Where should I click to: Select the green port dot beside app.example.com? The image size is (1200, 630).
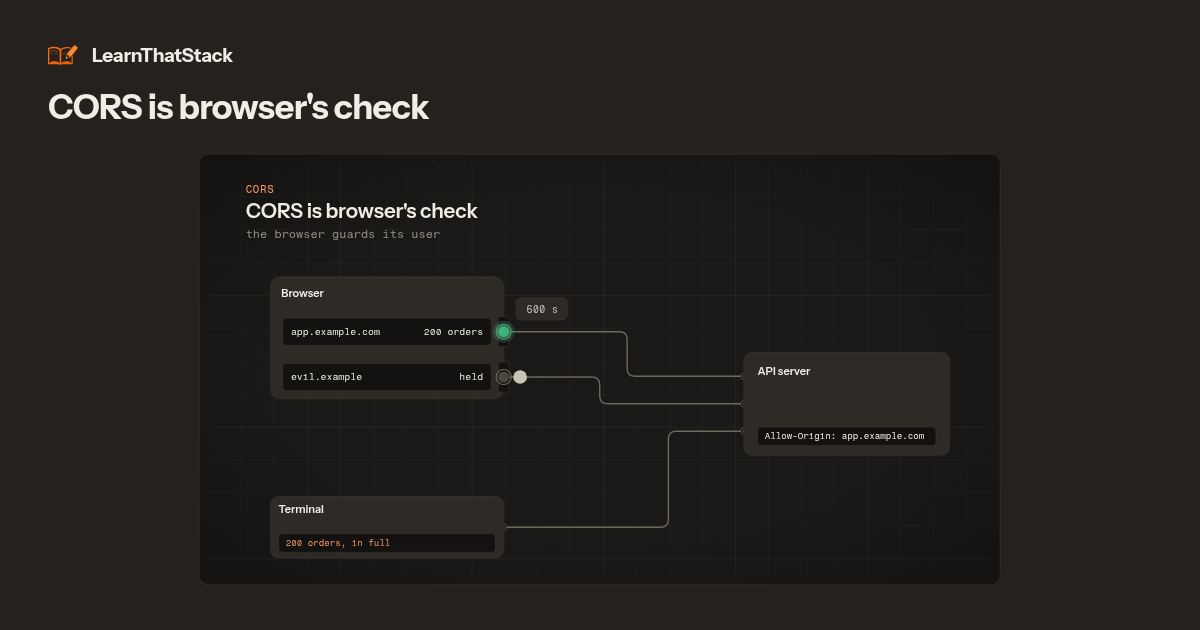(x=504, y=331)
